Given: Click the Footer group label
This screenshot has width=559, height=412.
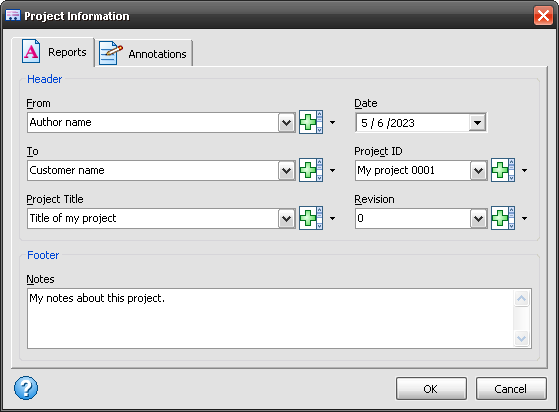Looking at the screenshot, I should 43,255.
